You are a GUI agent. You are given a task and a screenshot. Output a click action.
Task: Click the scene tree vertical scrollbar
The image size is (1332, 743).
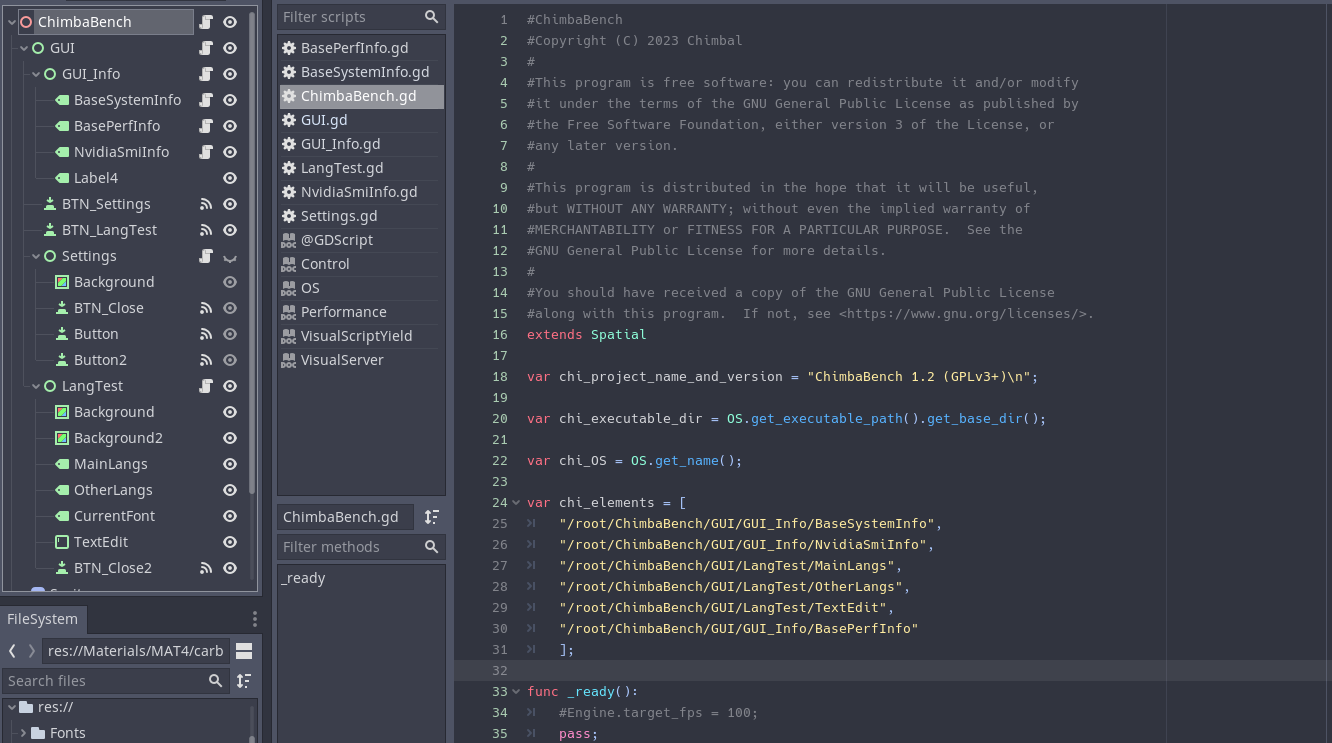coord(252,255)
